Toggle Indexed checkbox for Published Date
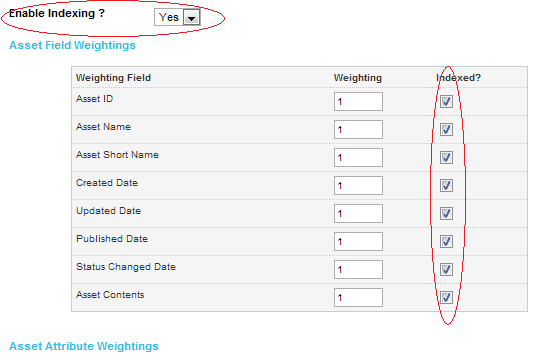The image size is (545, 362). pos(446,241)
